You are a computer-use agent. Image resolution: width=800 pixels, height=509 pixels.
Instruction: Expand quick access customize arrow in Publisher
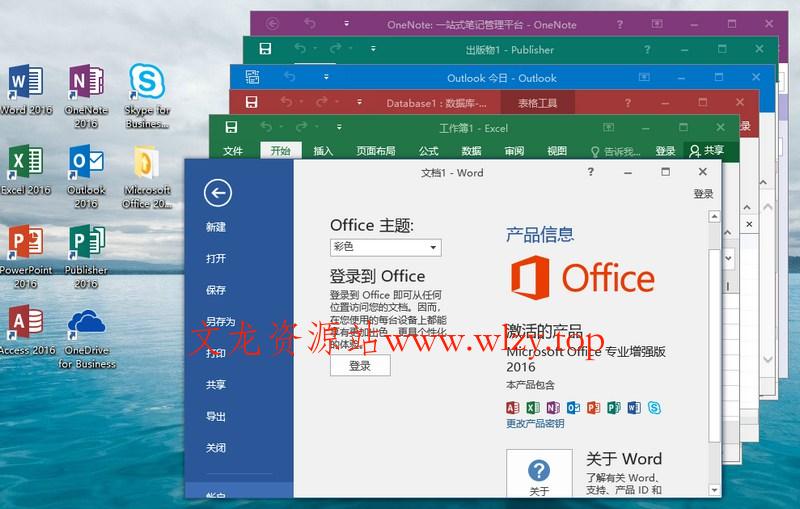click(x=373, y=49)
